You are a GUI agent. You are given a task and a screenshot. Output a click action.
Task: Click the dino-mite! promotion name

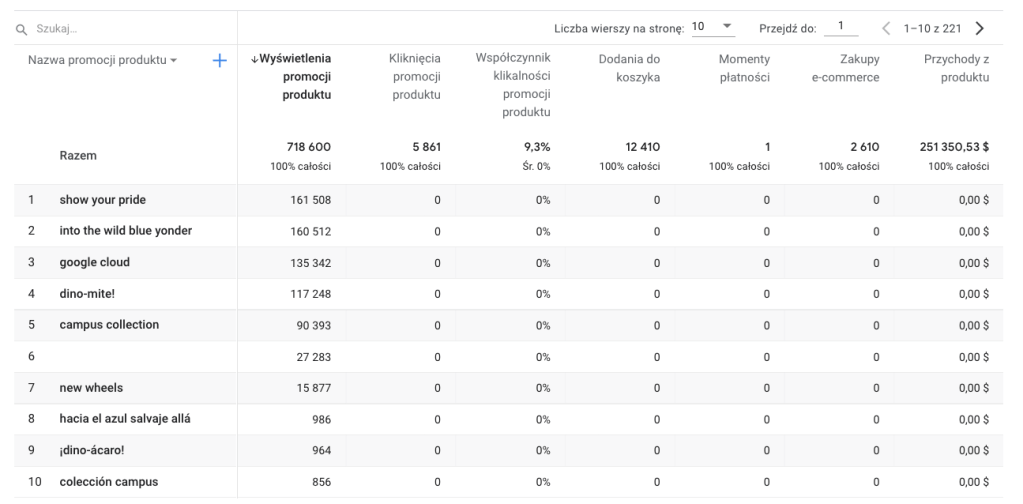88,293
